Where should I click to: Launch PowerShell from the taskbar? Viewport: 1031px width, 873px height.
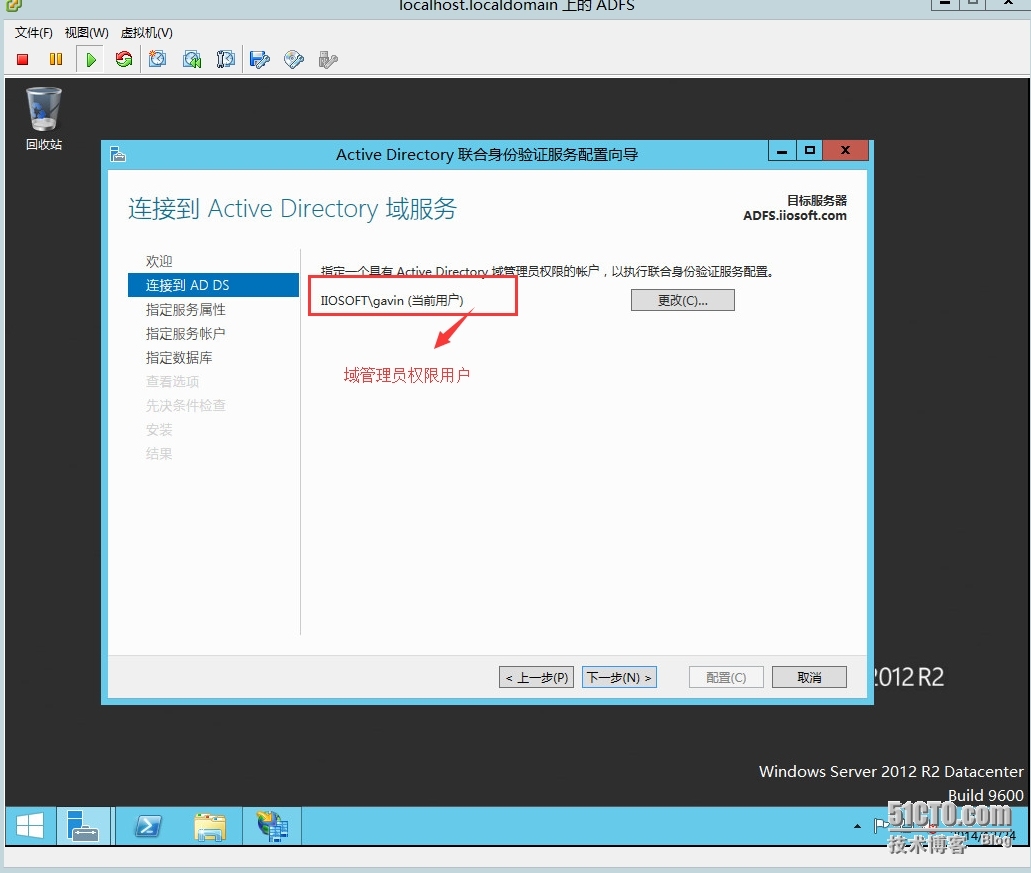(148, 826)
